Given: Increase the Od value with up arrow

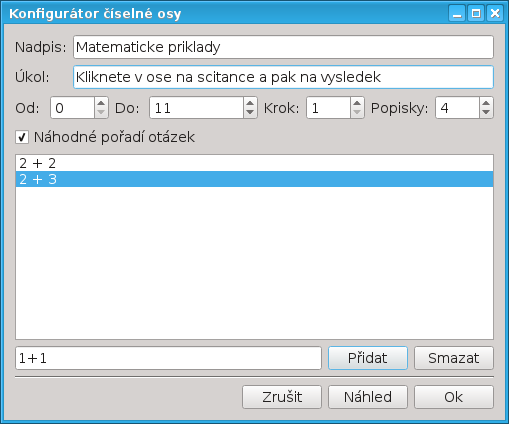Looking at the screenshot, I should 101,103.
